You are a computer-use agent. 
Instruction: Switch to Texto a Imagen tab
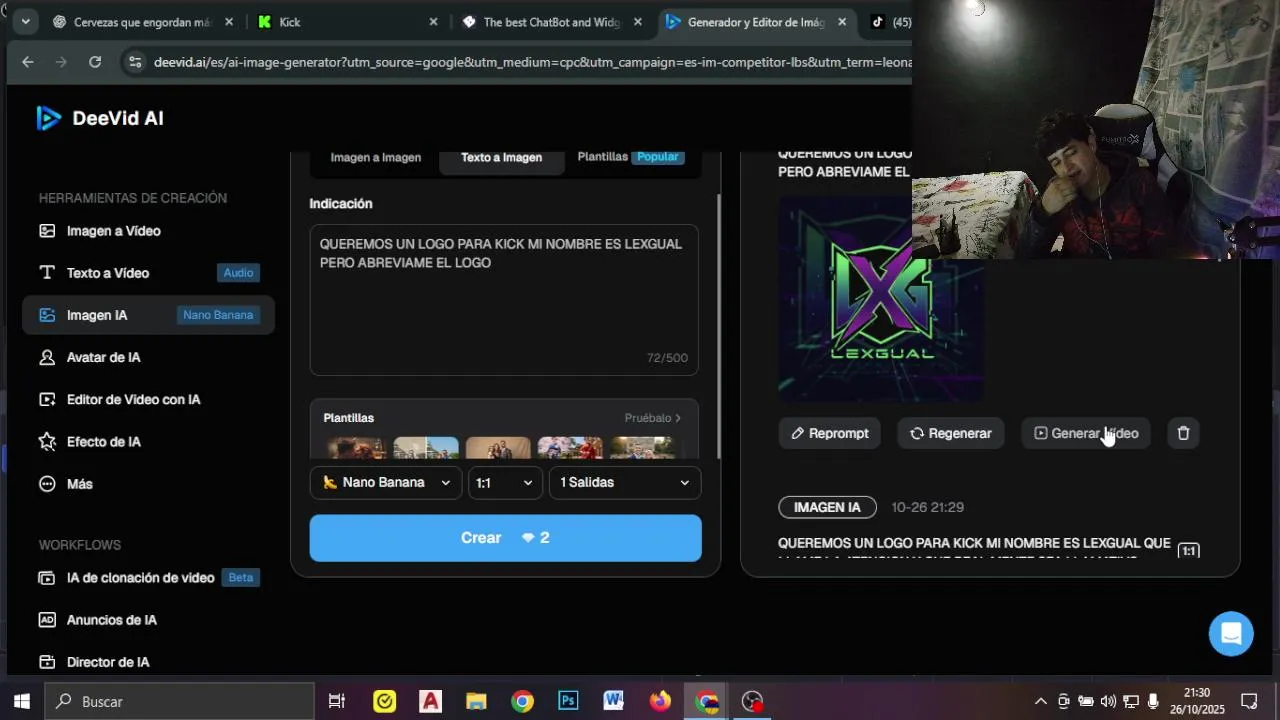tap(501, 158)
